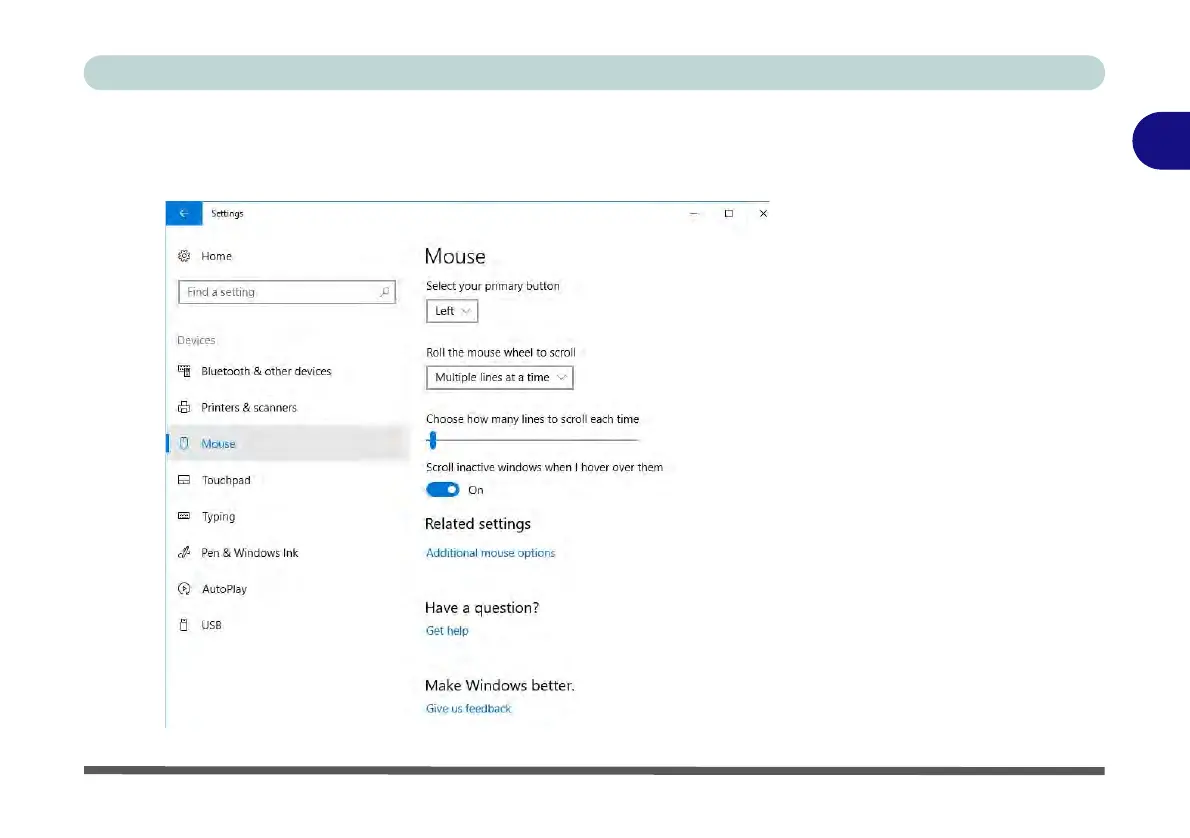This screenshot has width=1190, height=838.
Task: Close the Settings window
Action: tap(763, 213)
